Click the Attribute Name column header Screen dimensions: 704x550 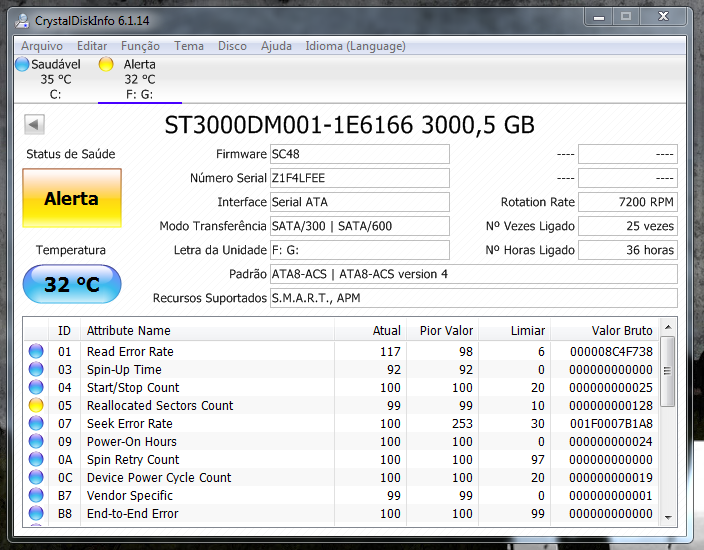click(207, 330)
